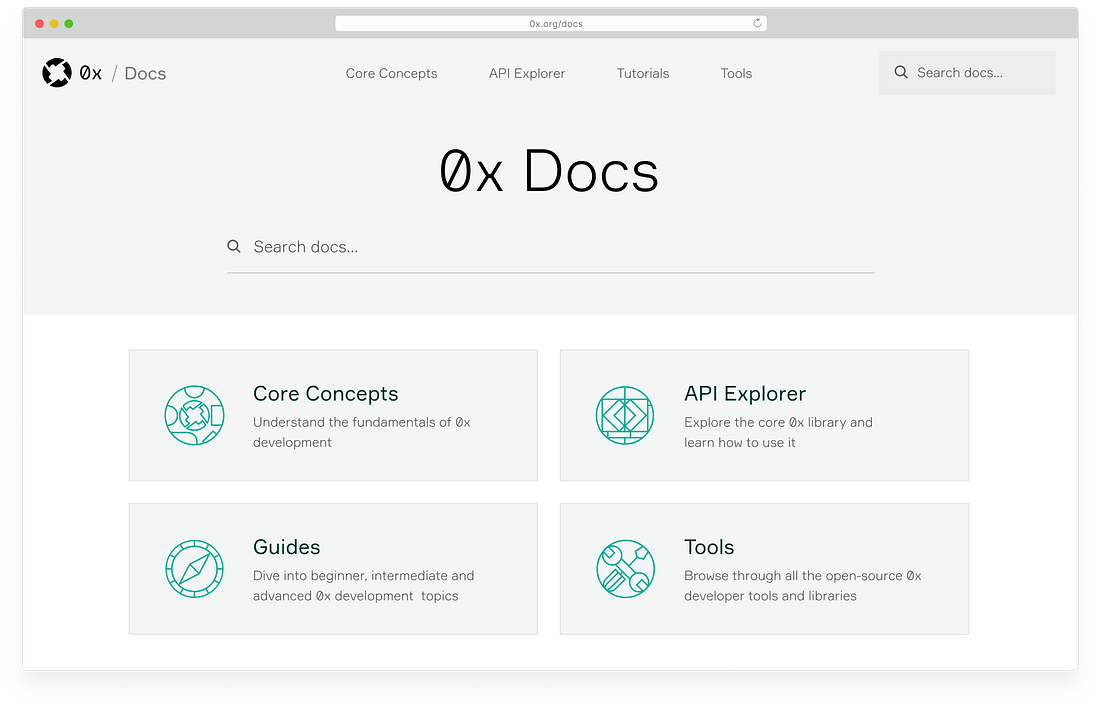Click the magnifier icon beside large search
1100x707 pixels.
(234, 246)
